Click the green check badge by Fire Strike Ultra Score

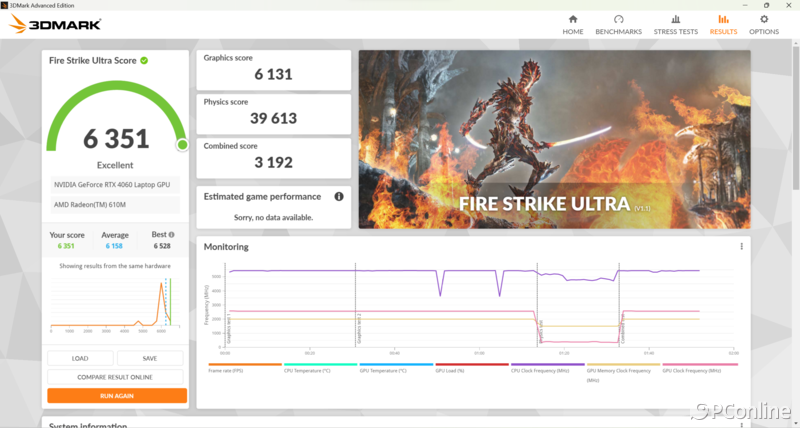coord(145,60)
